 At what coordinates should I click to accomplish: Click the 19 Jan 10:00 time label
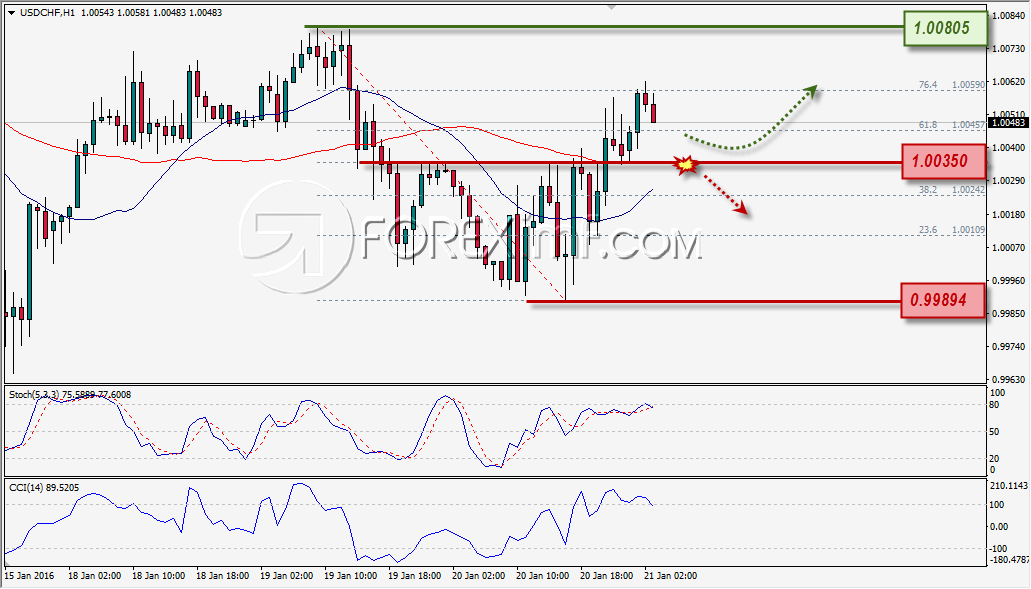pos(350,575)
